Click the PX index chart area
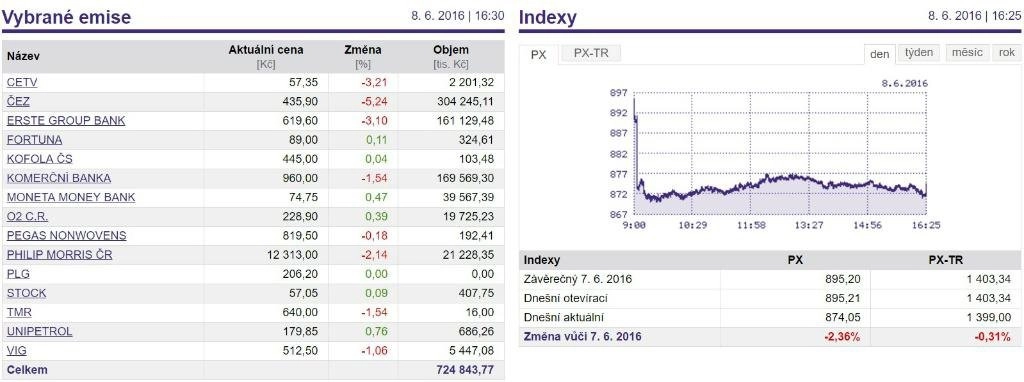This screenshot has height=382, width=1024. click(x=780, y=153)
